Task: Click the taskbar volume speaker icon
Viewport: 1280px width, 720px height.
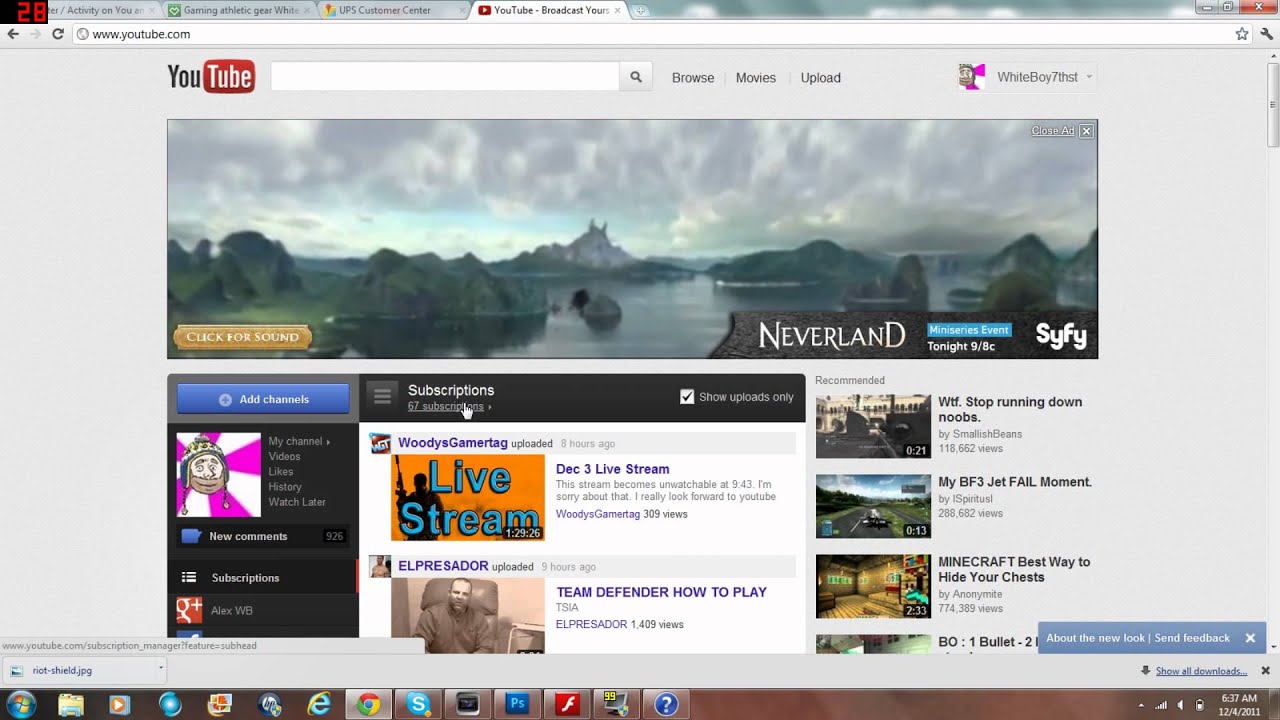Action: (1180, 705)
